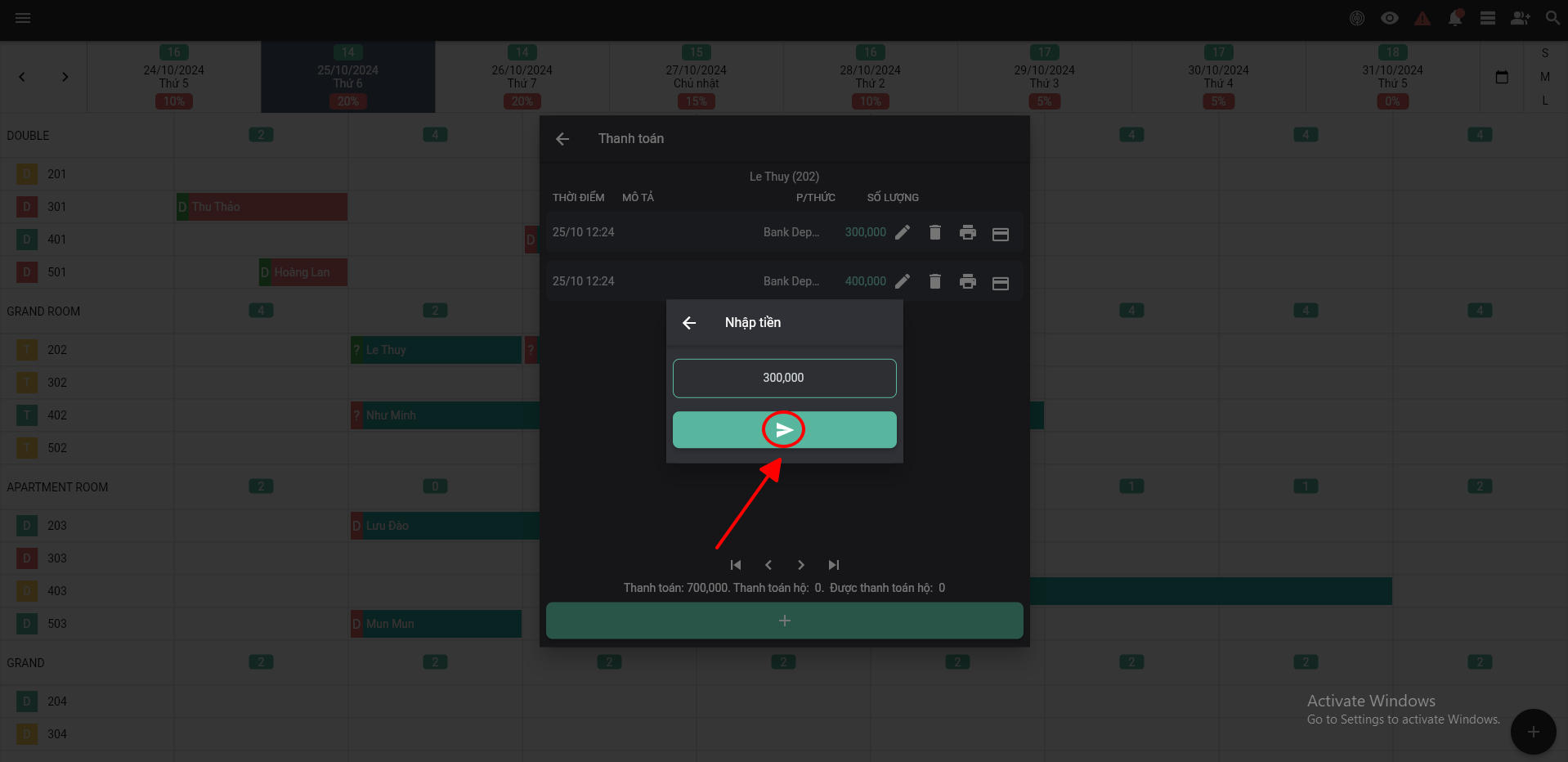Open Mun Mun booking in room 503

click(x=436, y=624)
